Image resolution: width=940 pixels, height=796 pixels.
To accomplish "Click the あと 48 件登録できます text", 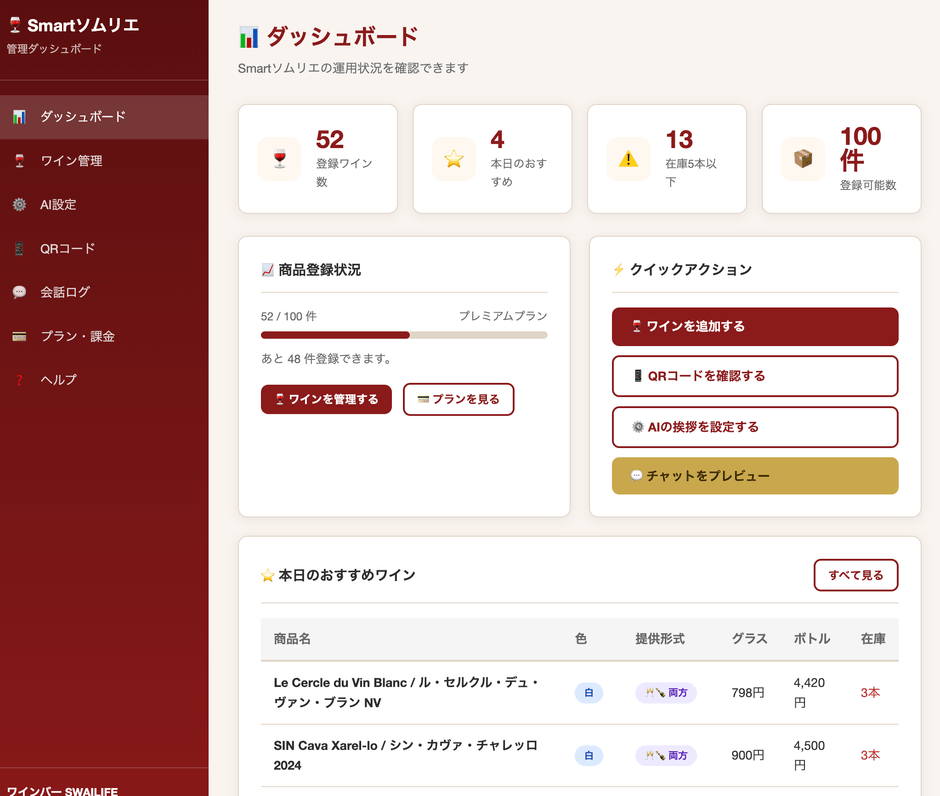I will point(327,359).
